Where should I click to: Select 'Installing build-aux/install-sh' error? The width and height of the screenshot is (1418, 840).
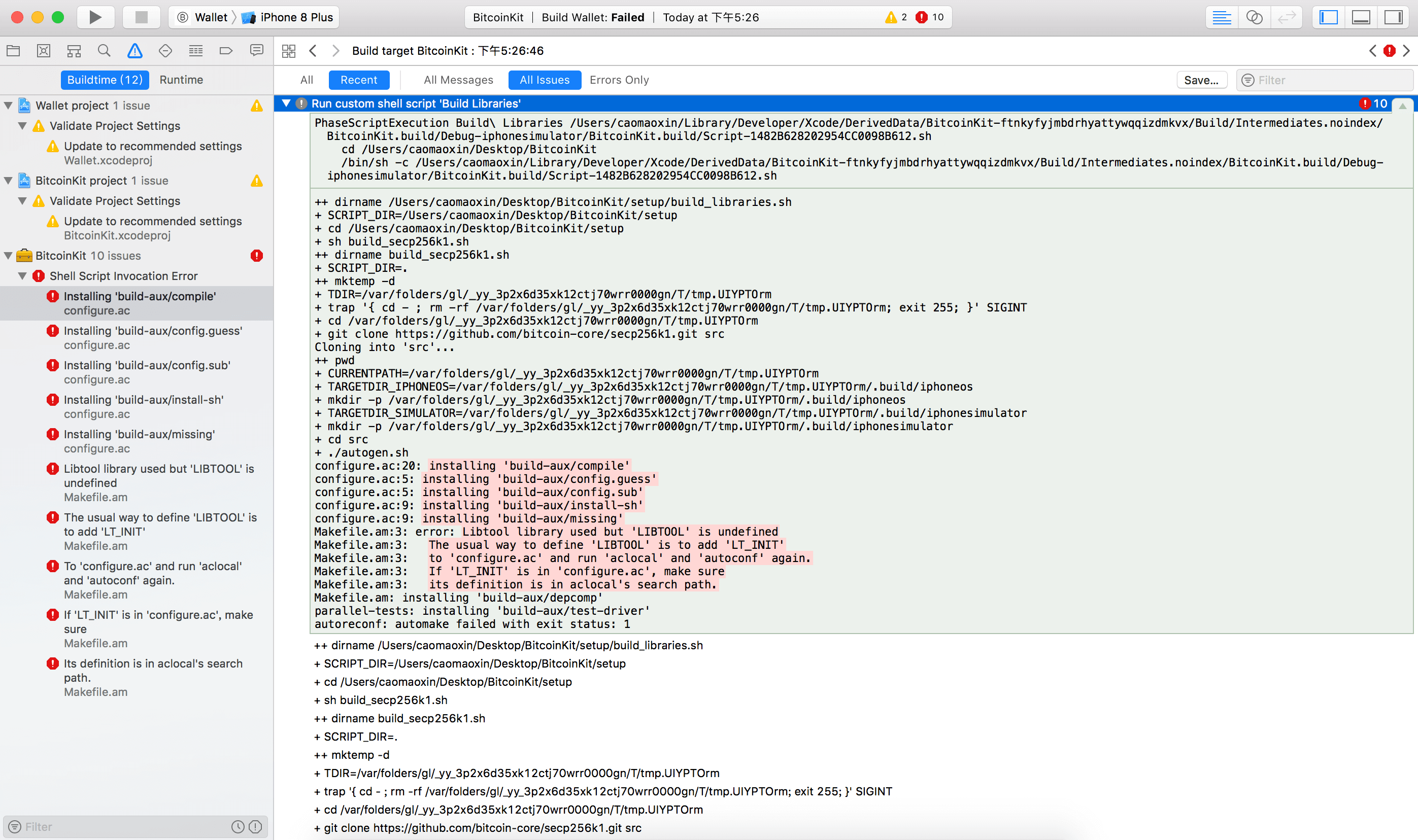pos(137,407)
